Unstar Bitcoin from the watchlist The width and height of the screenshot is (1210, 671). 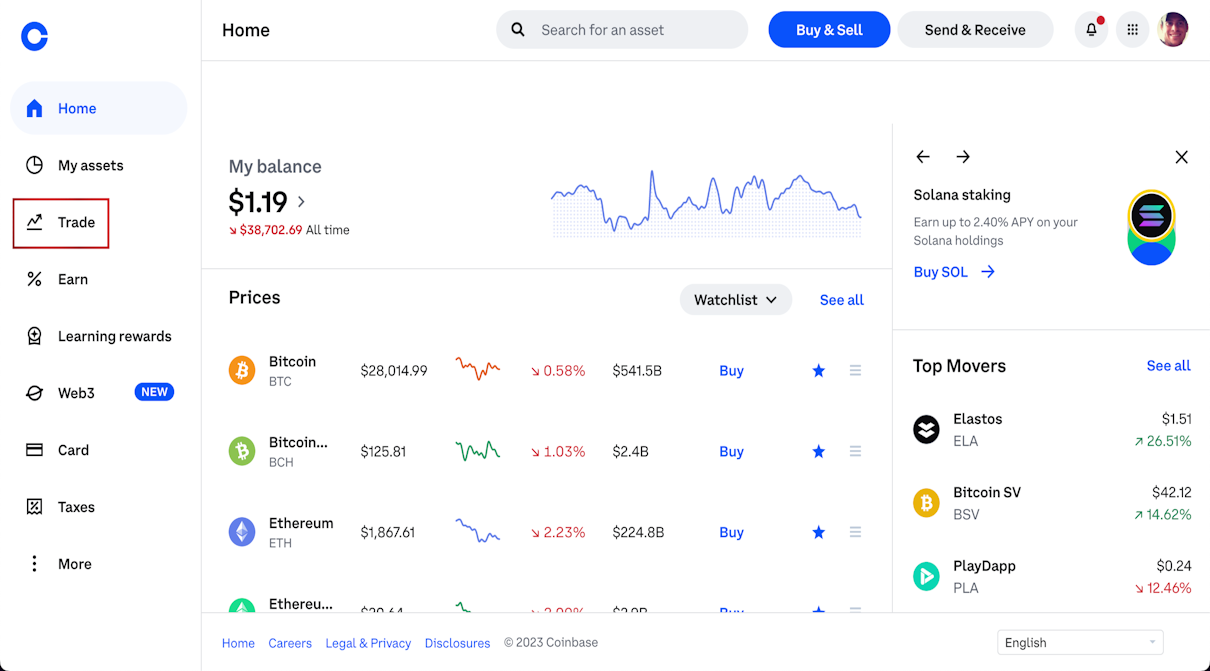[819, 371]
